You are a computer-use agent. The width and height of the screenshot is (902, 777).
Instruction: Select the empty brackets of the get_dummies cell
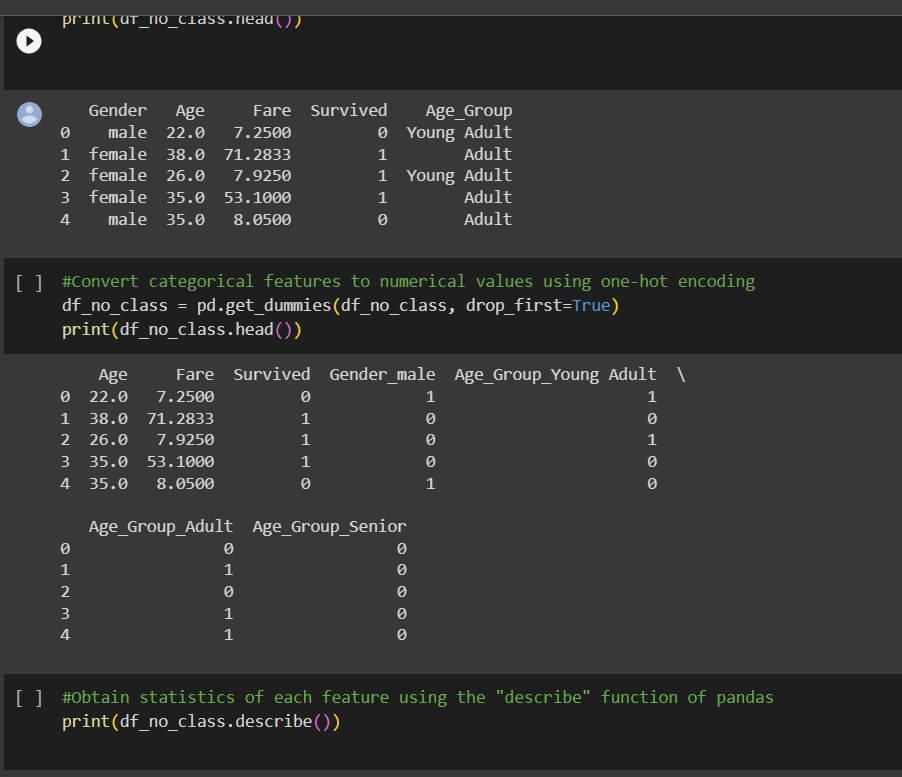[29, 283]
